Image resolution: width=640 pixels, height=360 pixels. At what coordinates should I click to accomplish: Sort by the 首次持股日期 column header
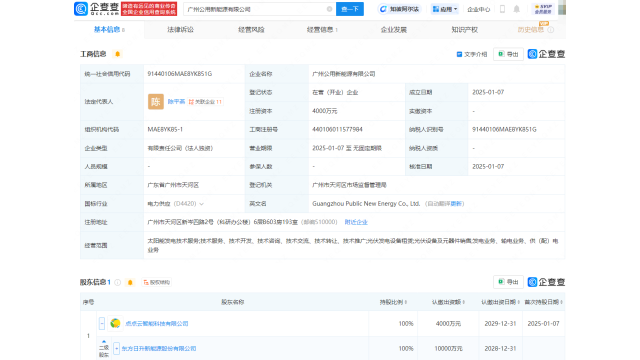tap(543, 302)
